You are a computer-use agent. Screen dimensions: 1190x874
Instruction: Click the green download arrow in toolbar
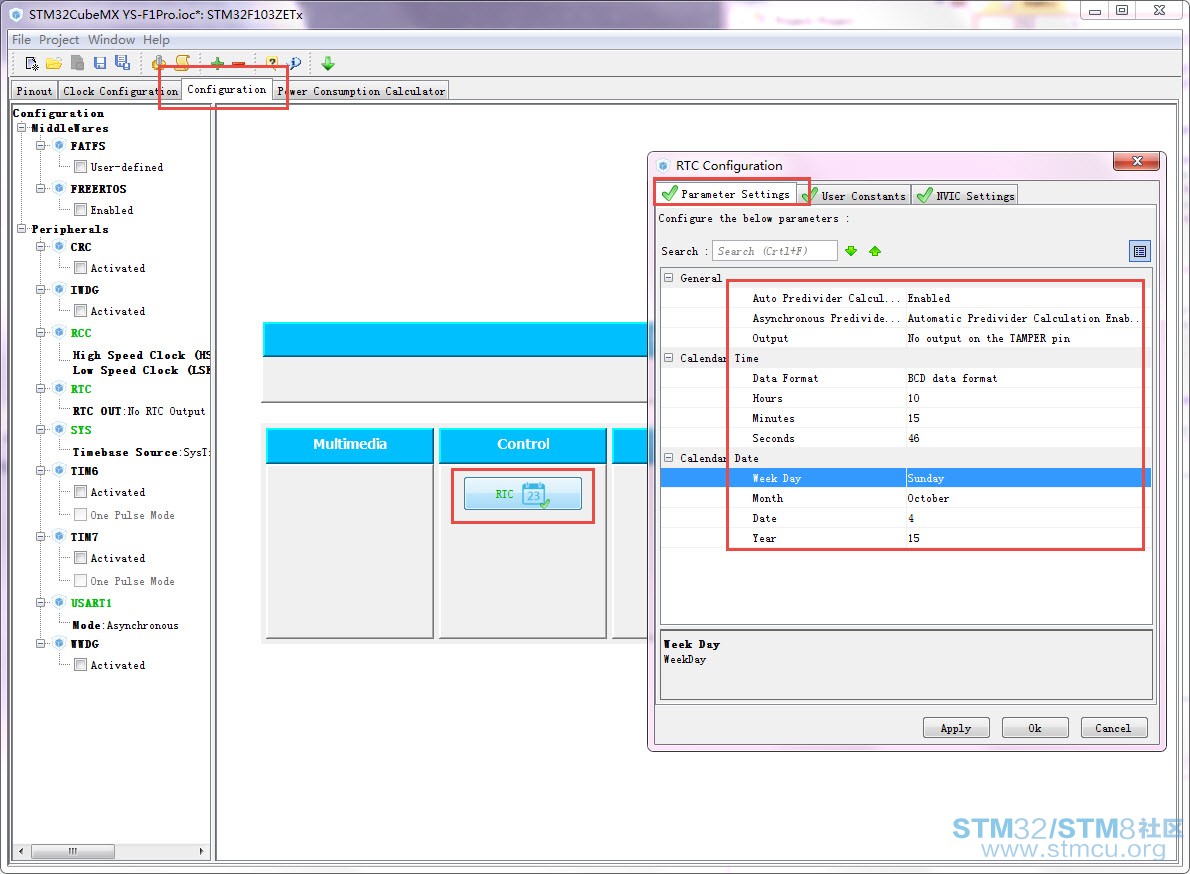point(328,64)
